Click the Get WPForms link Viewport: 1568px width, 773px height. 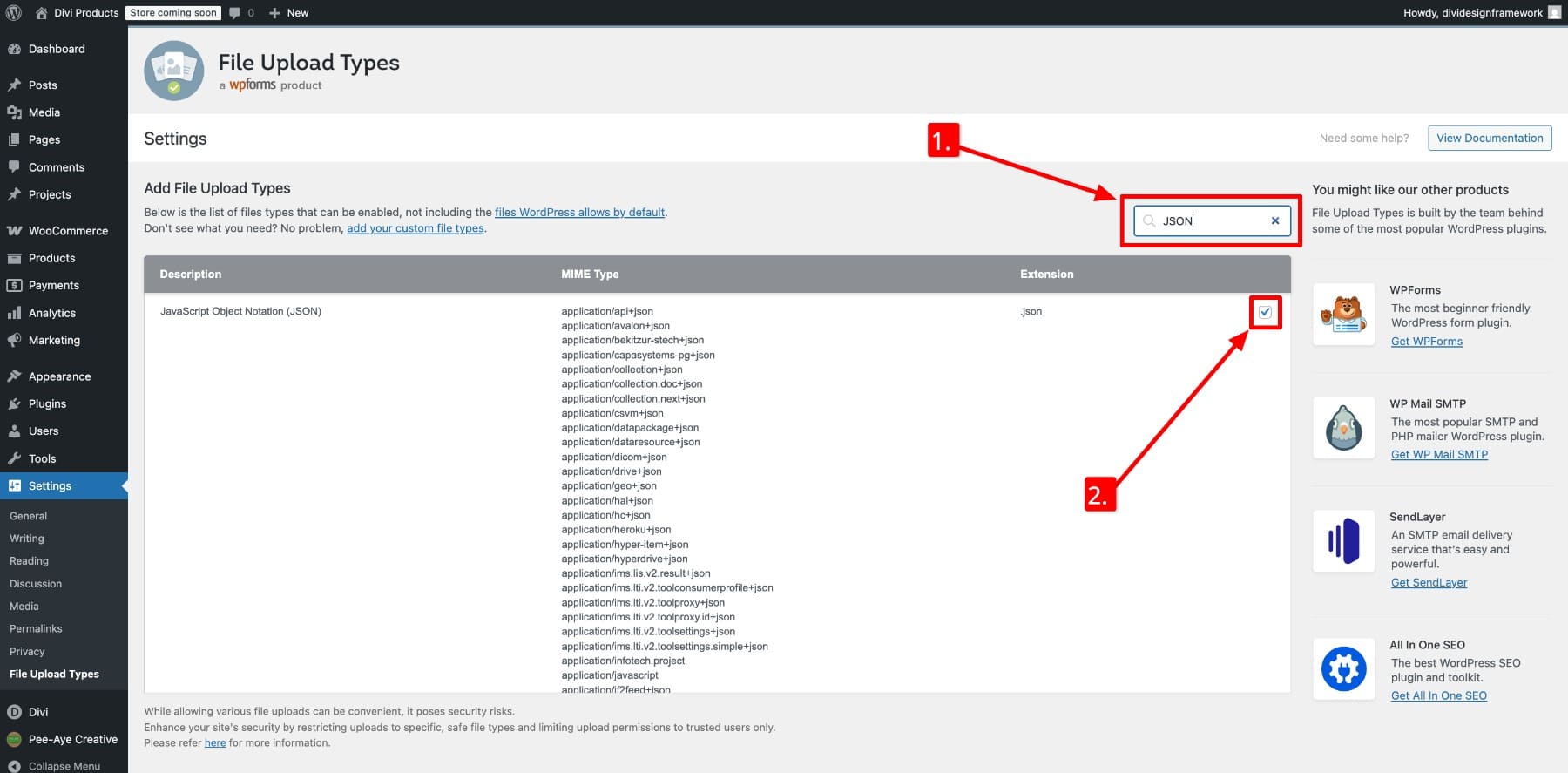(1426, 342)
